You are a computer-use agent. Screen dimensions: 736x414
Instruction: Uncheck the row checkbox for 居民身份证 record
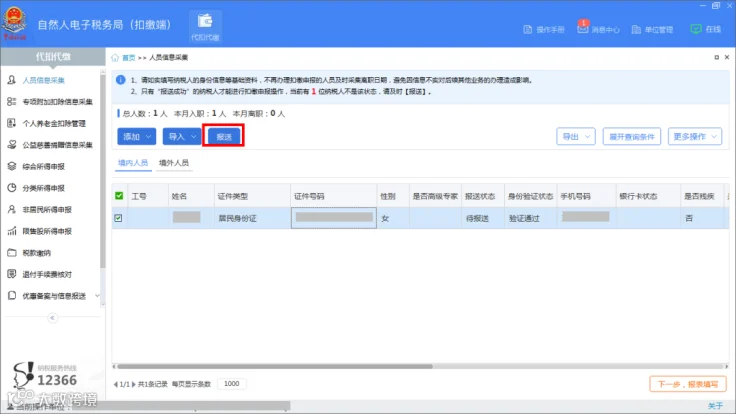pyautogui.click(x=118, y=218)
